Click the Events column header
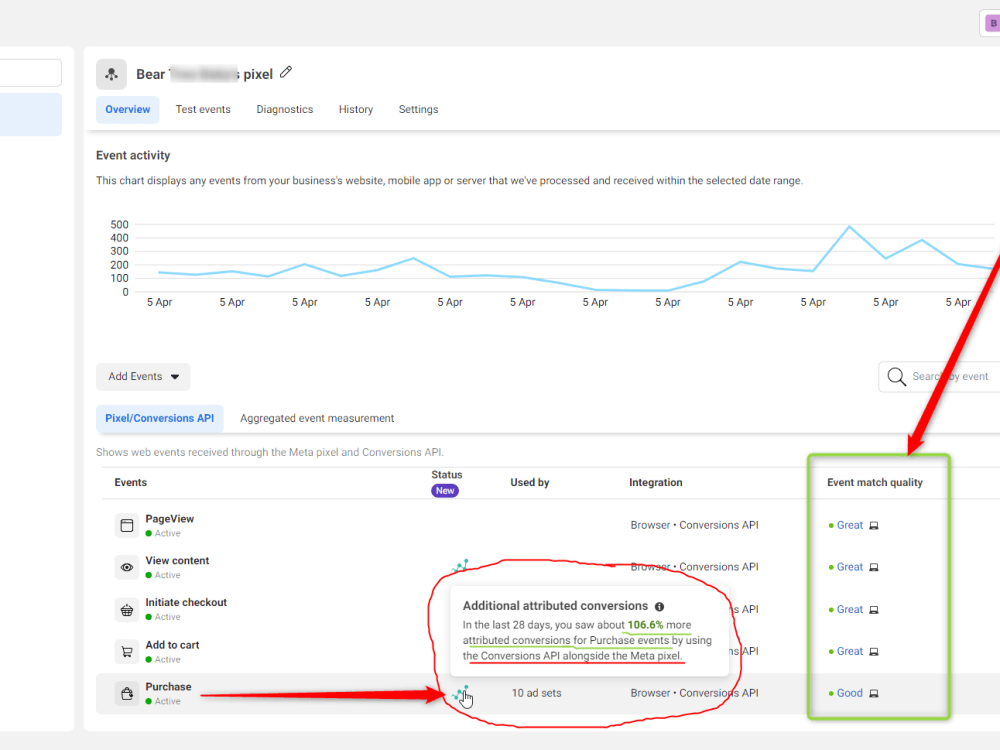The height and width of the screenshot is (750, 1000). [131, 483]
